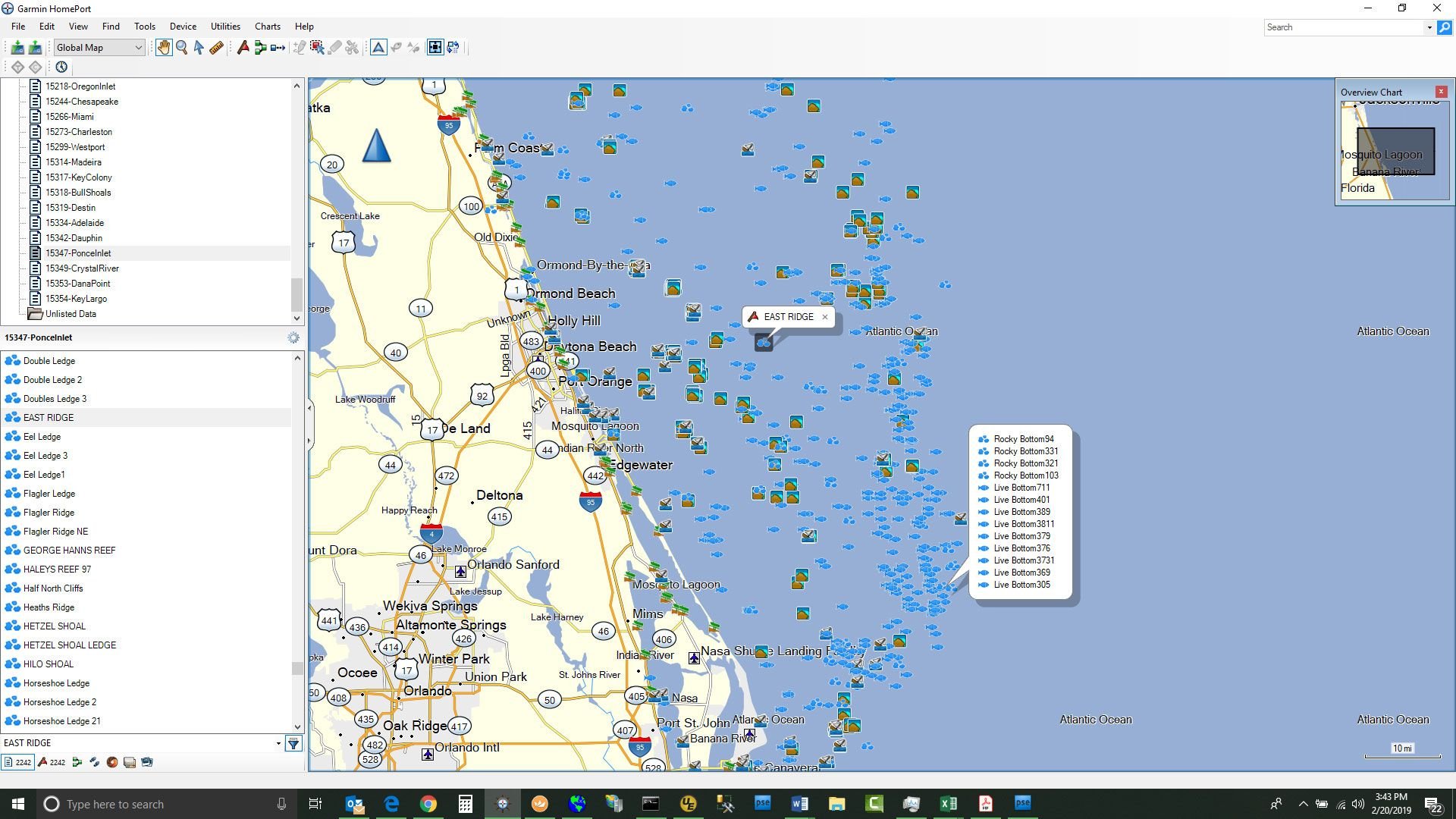
Task: Filter list to waypoints flag 2242
Action: click(x=52, y=762)
